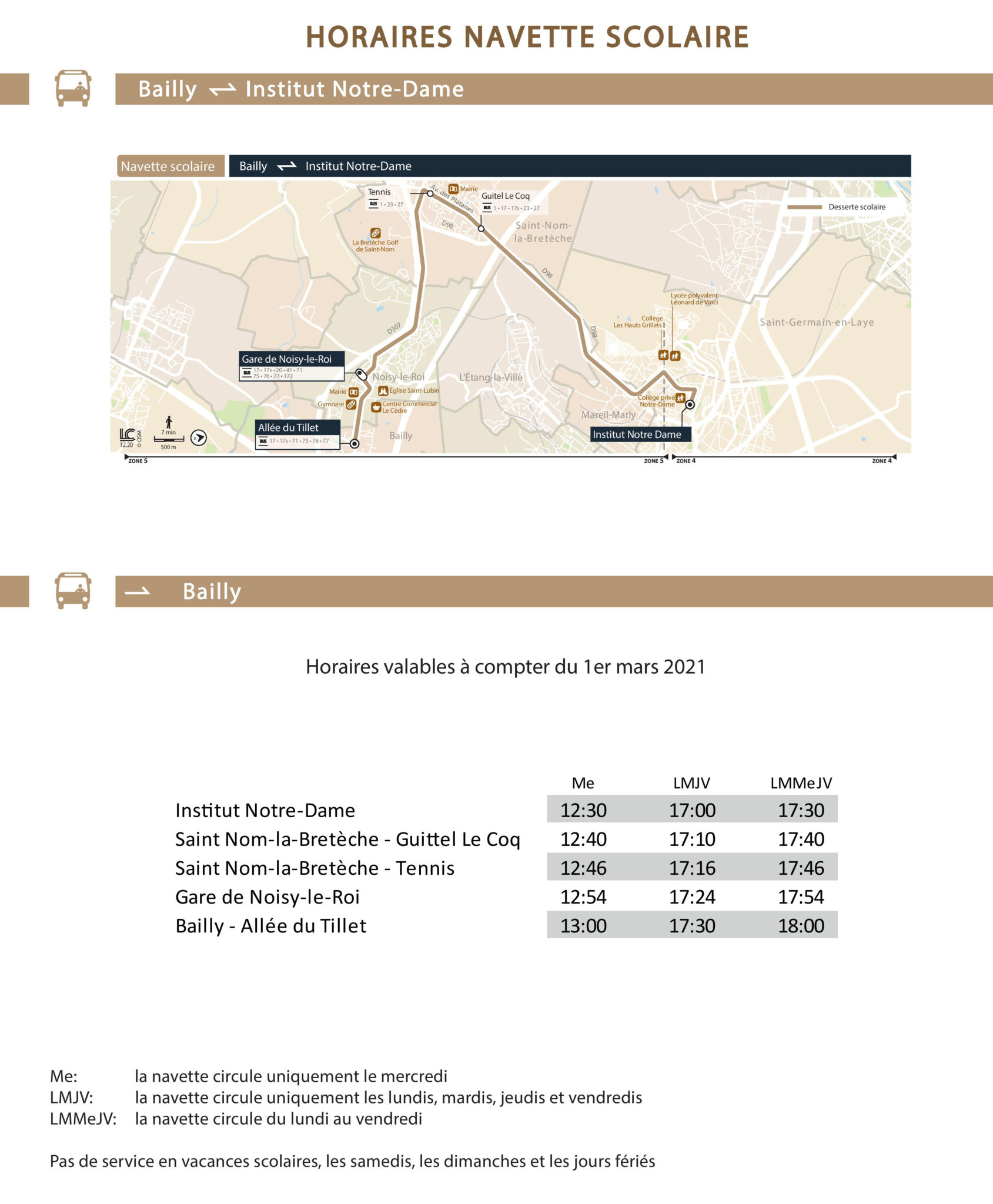Click the BUS badge under Tennis label
This screenshot has width=993, height=1204.
373,204
